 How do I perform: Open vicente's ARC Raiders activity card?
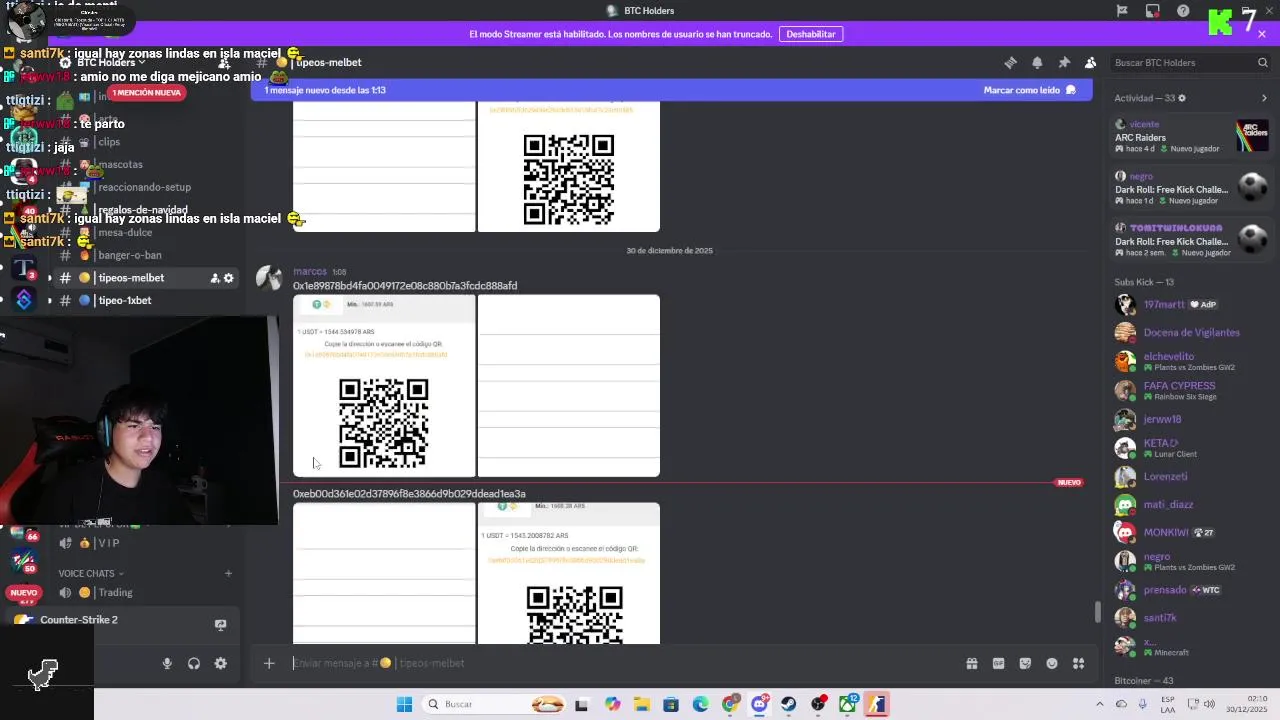pos(1192,137)
